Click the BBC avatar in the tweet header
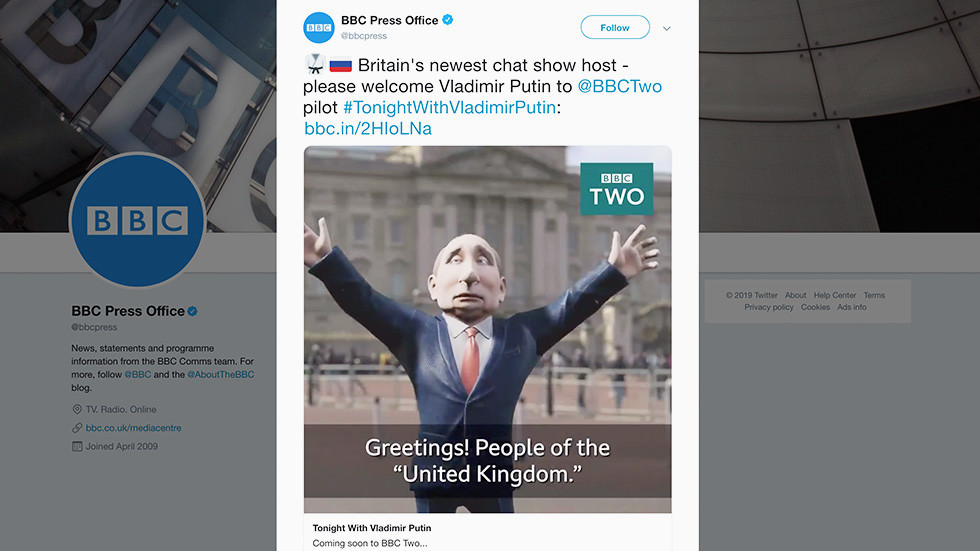The height and width of the screenshot is (551, 980). click(319, 27)
